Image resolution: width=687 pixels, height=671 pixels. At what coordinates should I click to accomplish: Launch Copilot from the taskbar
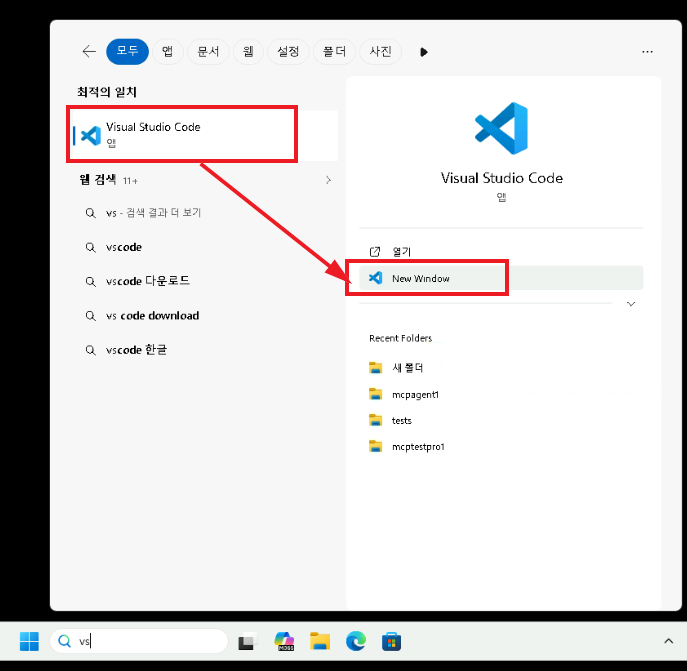284,642
